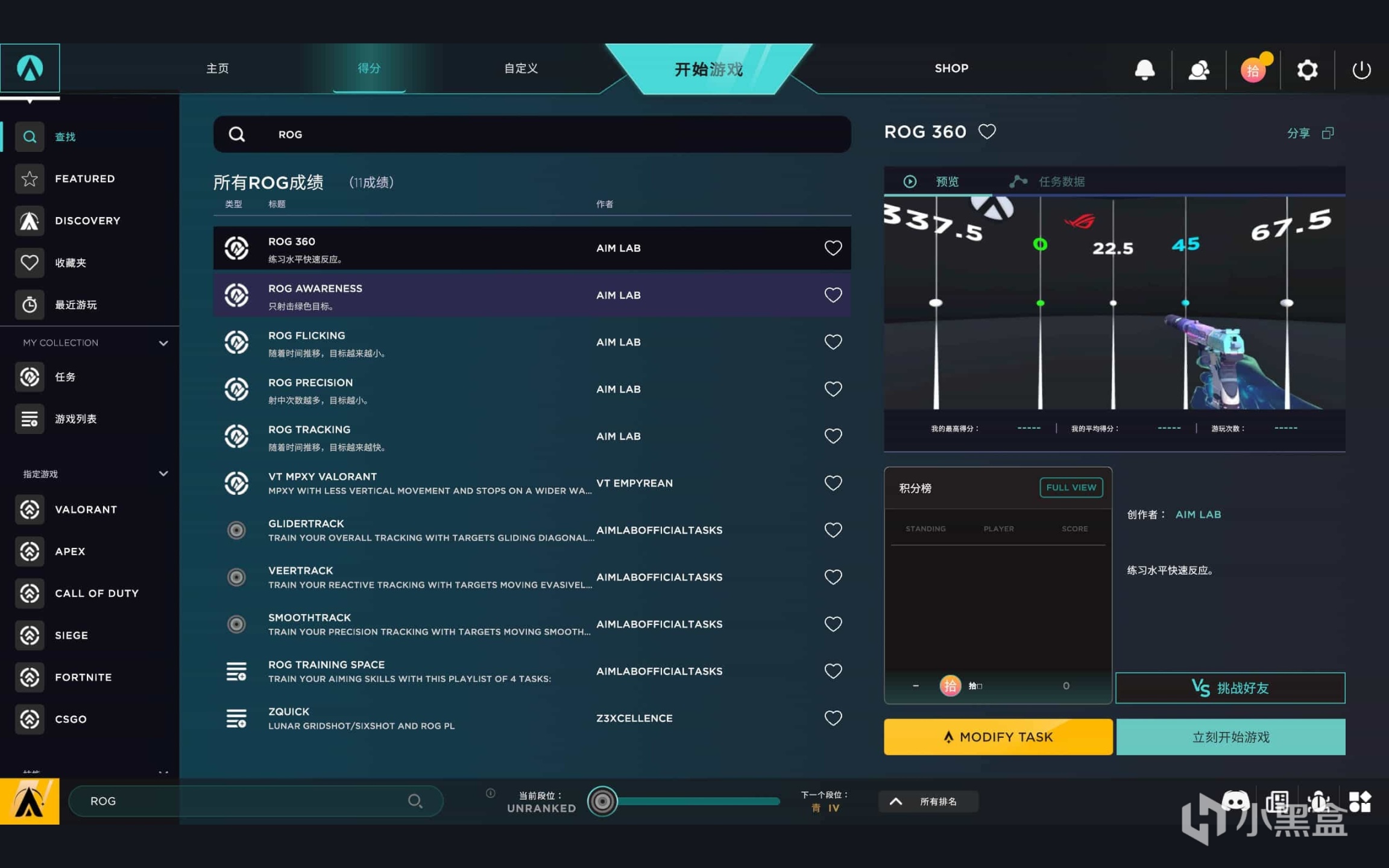This screenshot has height=868, width=1389.
Task: Open settings gear icon
Action: tap(1306, 69)
